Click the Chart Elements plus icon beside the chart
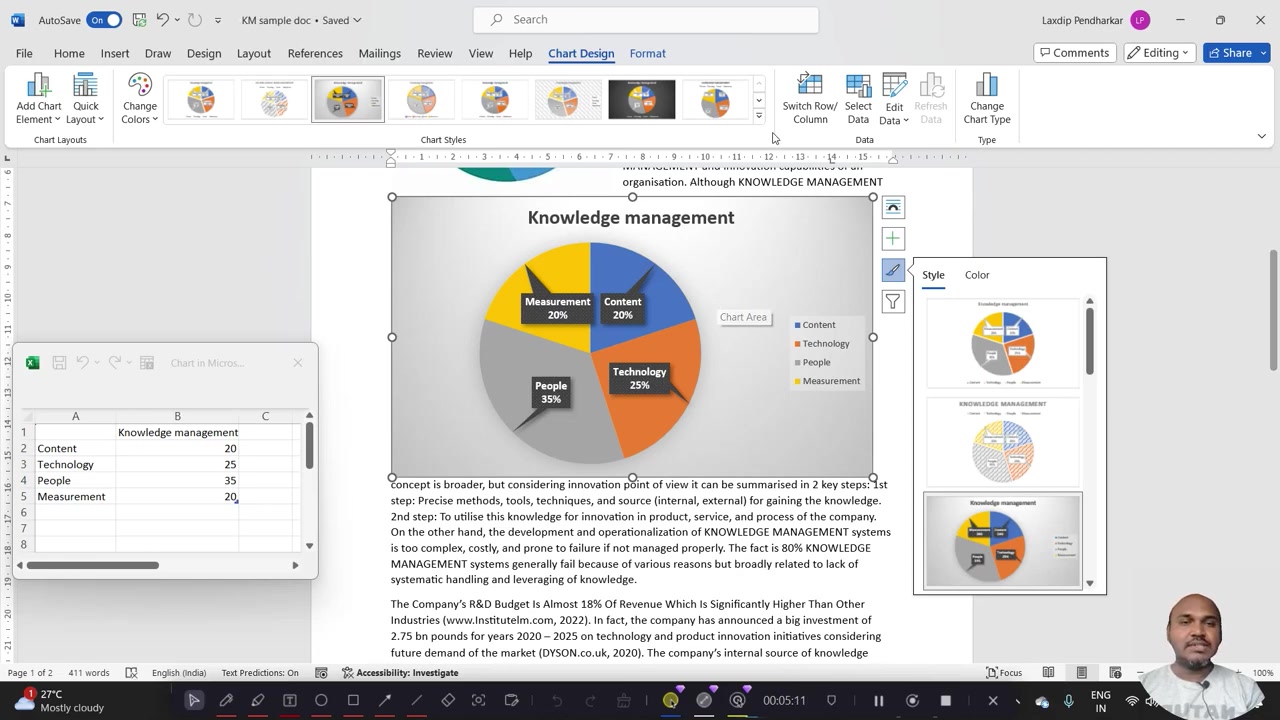 [892, 238]
